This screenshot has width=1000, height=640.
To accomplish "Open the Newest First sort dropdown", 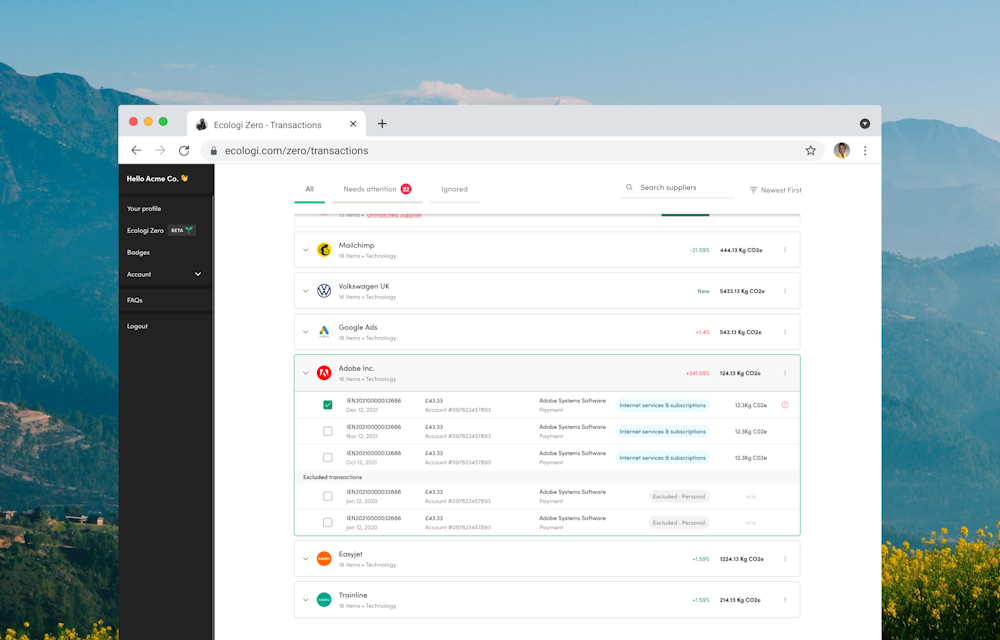I will (775, 190).
